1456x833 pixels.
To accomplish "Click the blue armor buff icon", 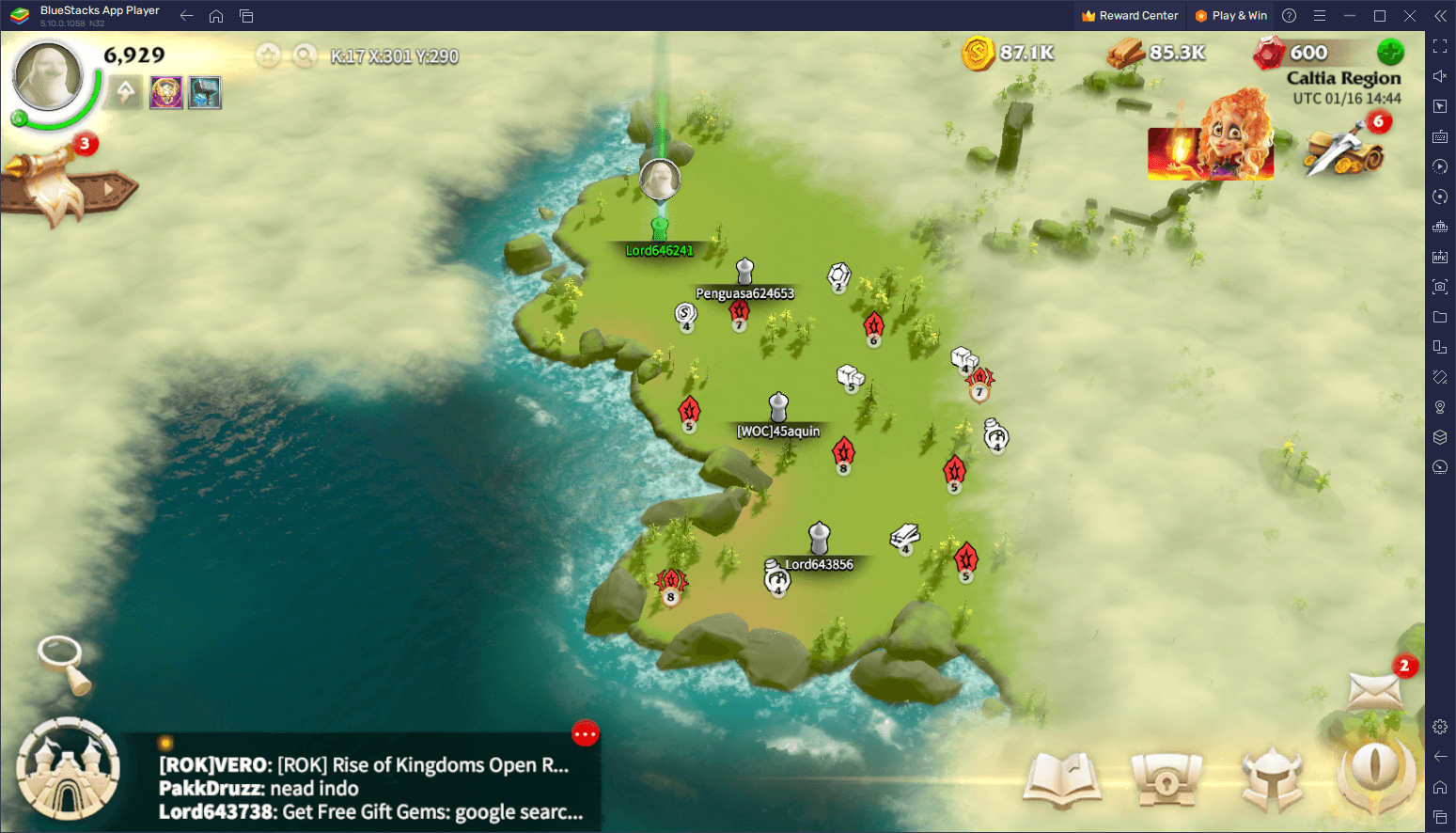I will (x=205, y=92).
